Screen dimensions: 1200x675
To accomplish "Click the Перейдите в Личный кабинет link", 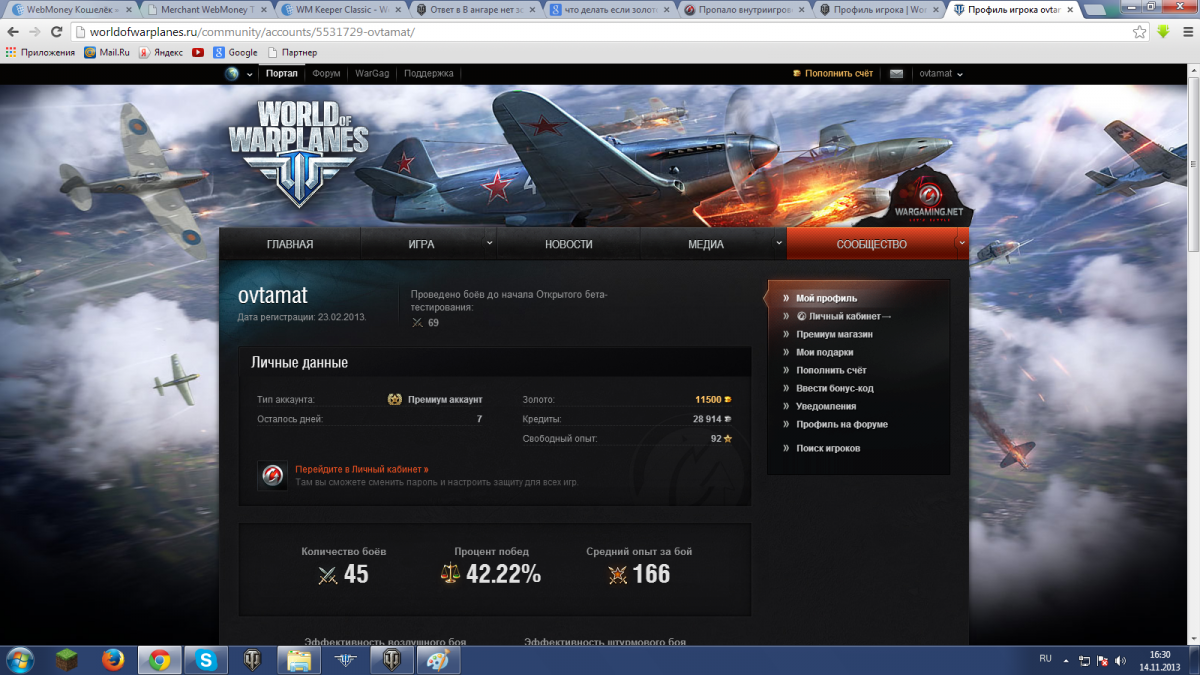I will click(x=362, y=469).
